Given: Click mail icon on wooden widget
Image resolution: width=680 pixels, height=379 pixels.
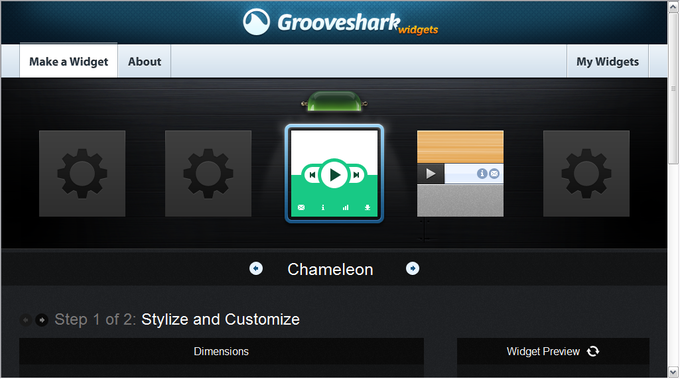Looking at the screenshot, I should pos(494,173).
